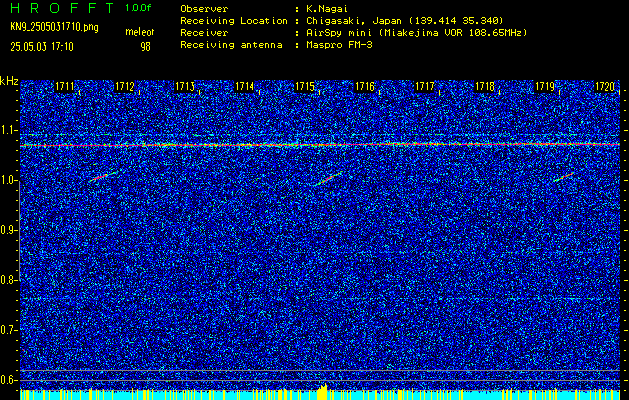
Task: Click the yellow peak in the bottom intensity bar
Action: tap(322, 392)
